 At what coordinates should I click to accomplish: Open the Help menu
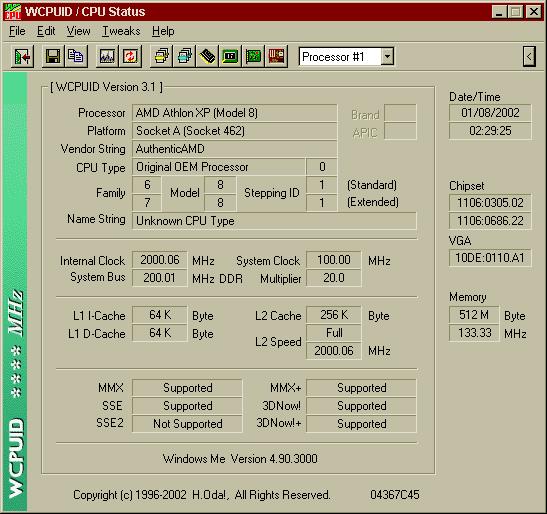click(x=163, y=31)
